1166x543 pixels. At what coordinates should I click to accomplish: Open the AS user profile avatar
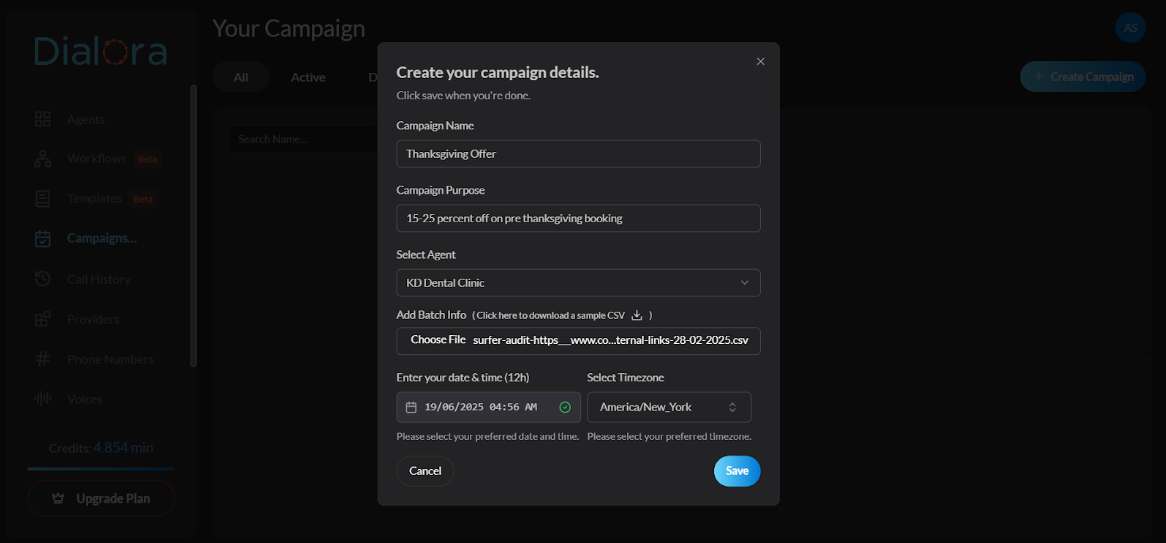click(x=1130, y=28)
